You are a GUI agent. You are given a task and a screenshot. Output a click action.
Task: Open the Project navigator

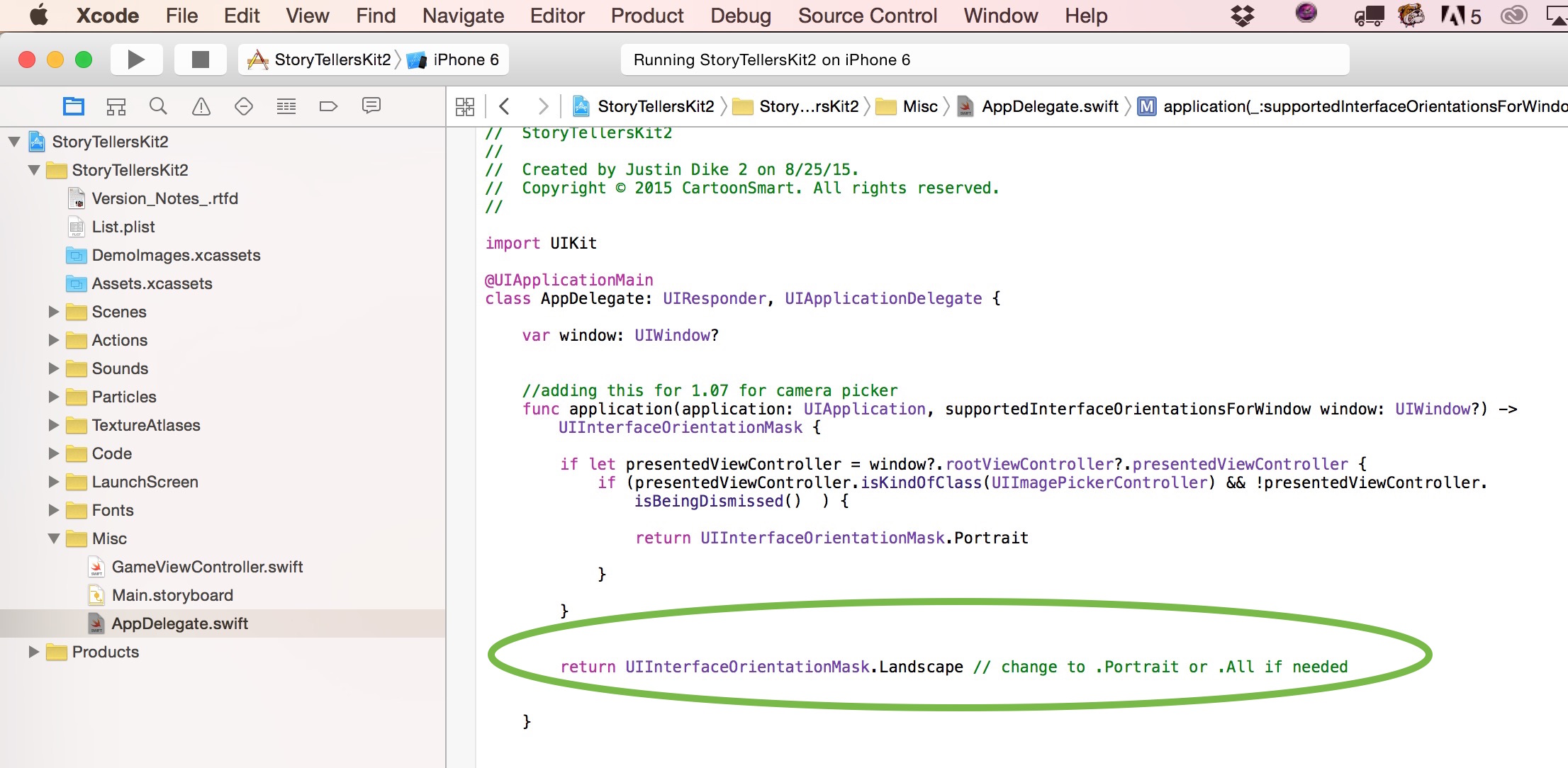73,105
